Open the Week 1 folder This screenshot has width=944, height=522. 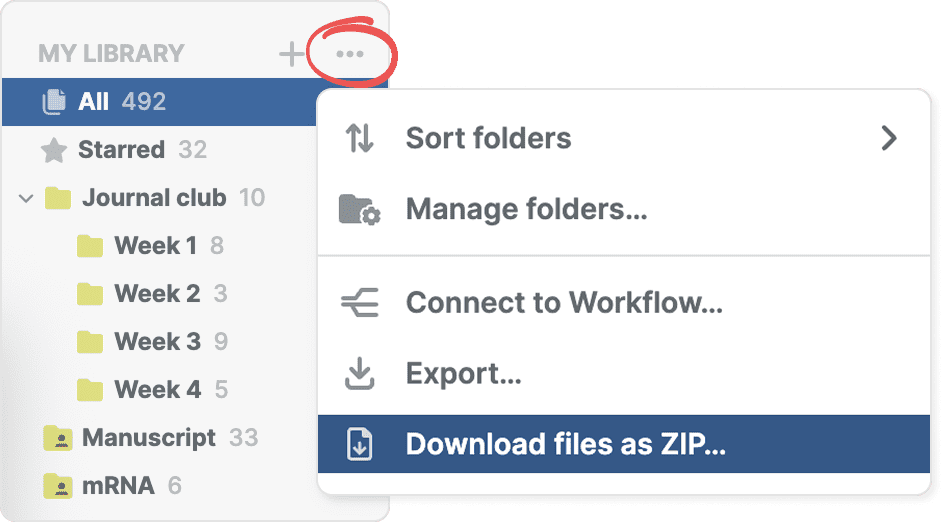coord(155,246)
